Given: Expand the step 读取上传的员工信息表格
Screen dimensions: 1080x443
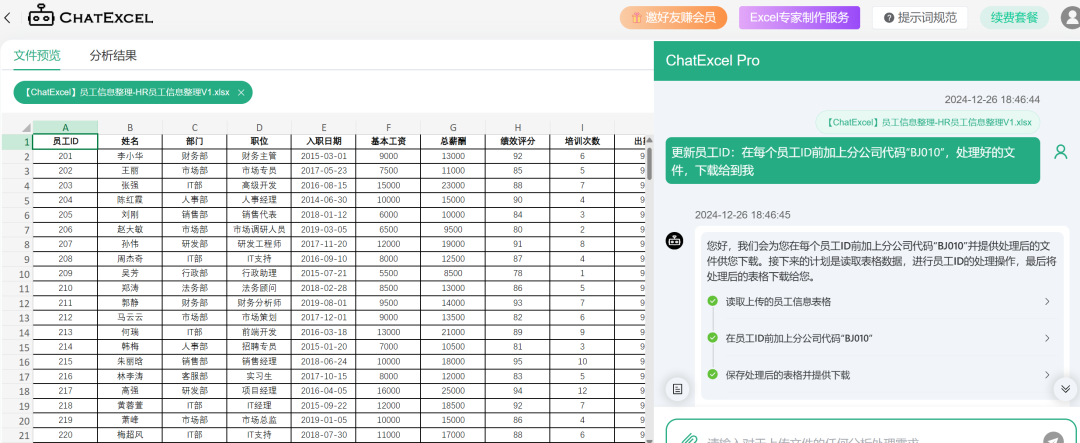Looking at the screenshot, I should pyautogui.click(x=1047, y=301).
